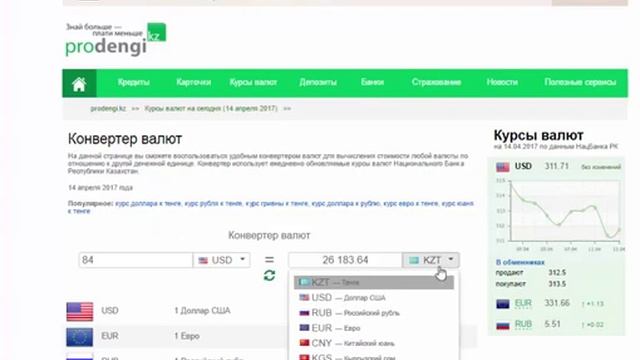Select EUR — Евро in the dropdown list

click(374, 328)
